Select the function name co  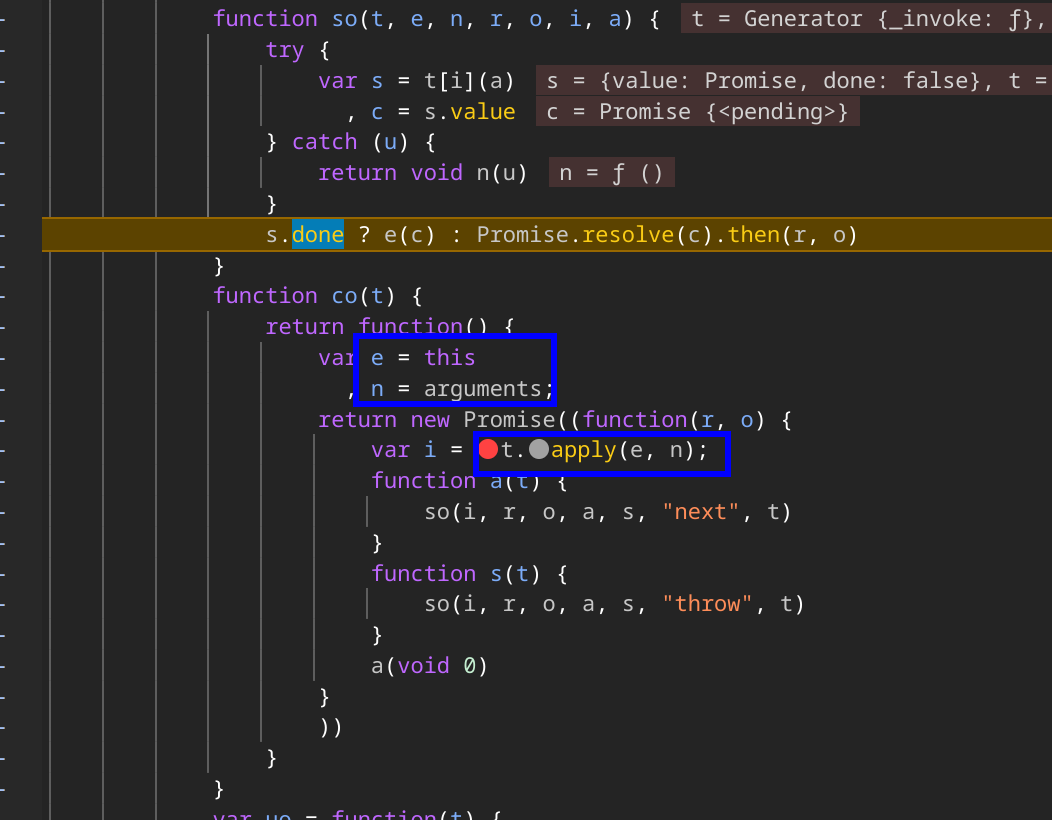(x=345, y=296)
